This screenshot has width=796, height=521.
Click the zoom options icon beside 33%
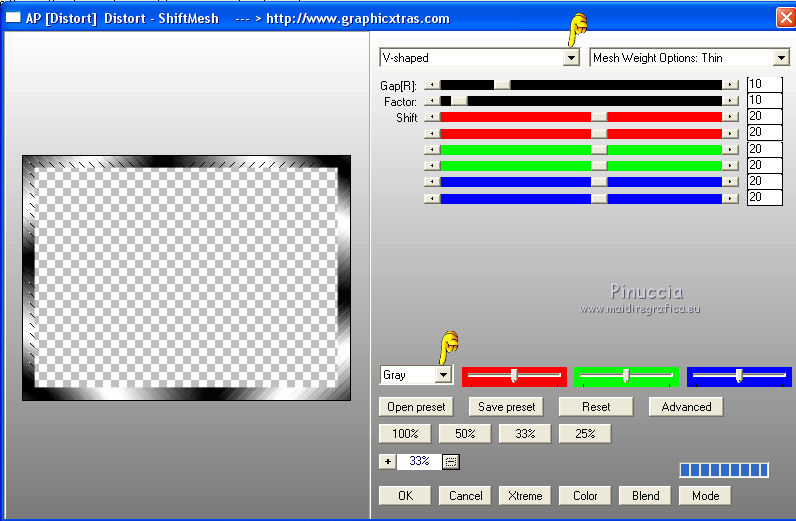click(x=451, y=462)
